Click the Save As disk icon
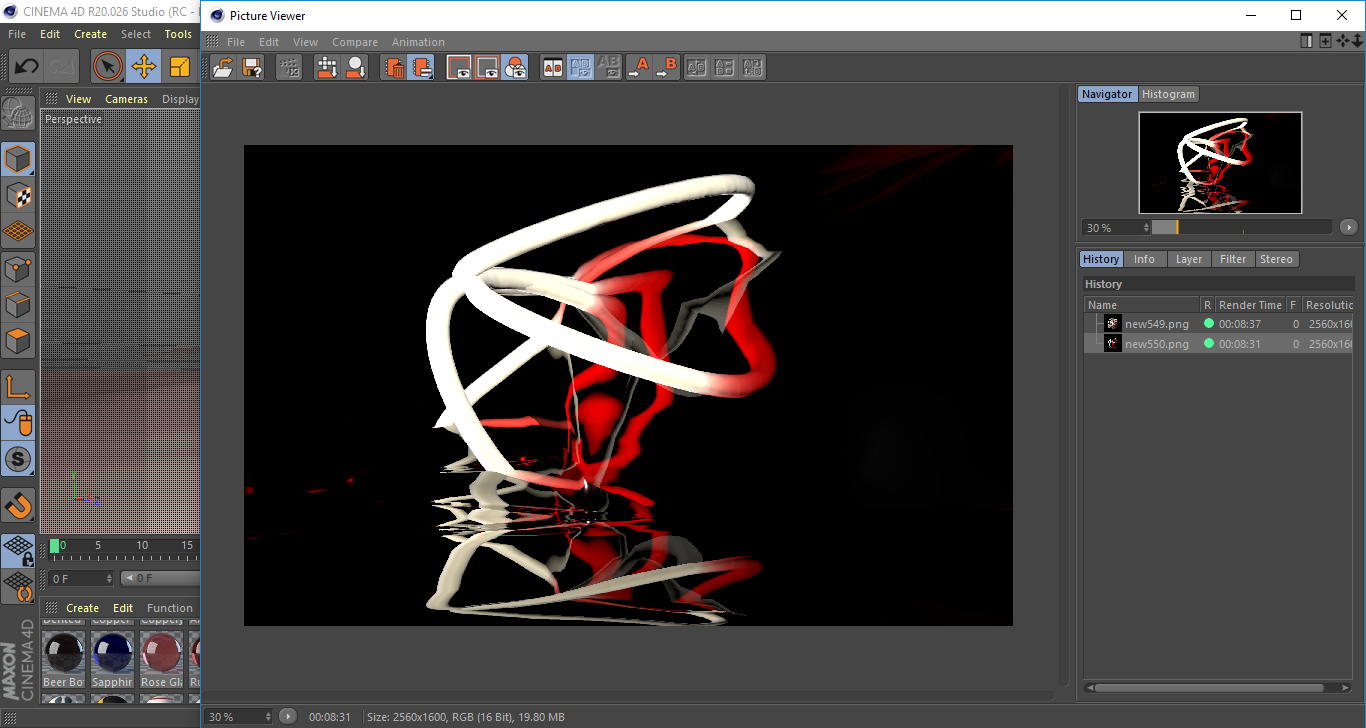This screenshot has height=728, width=1366. pos(252,68)
